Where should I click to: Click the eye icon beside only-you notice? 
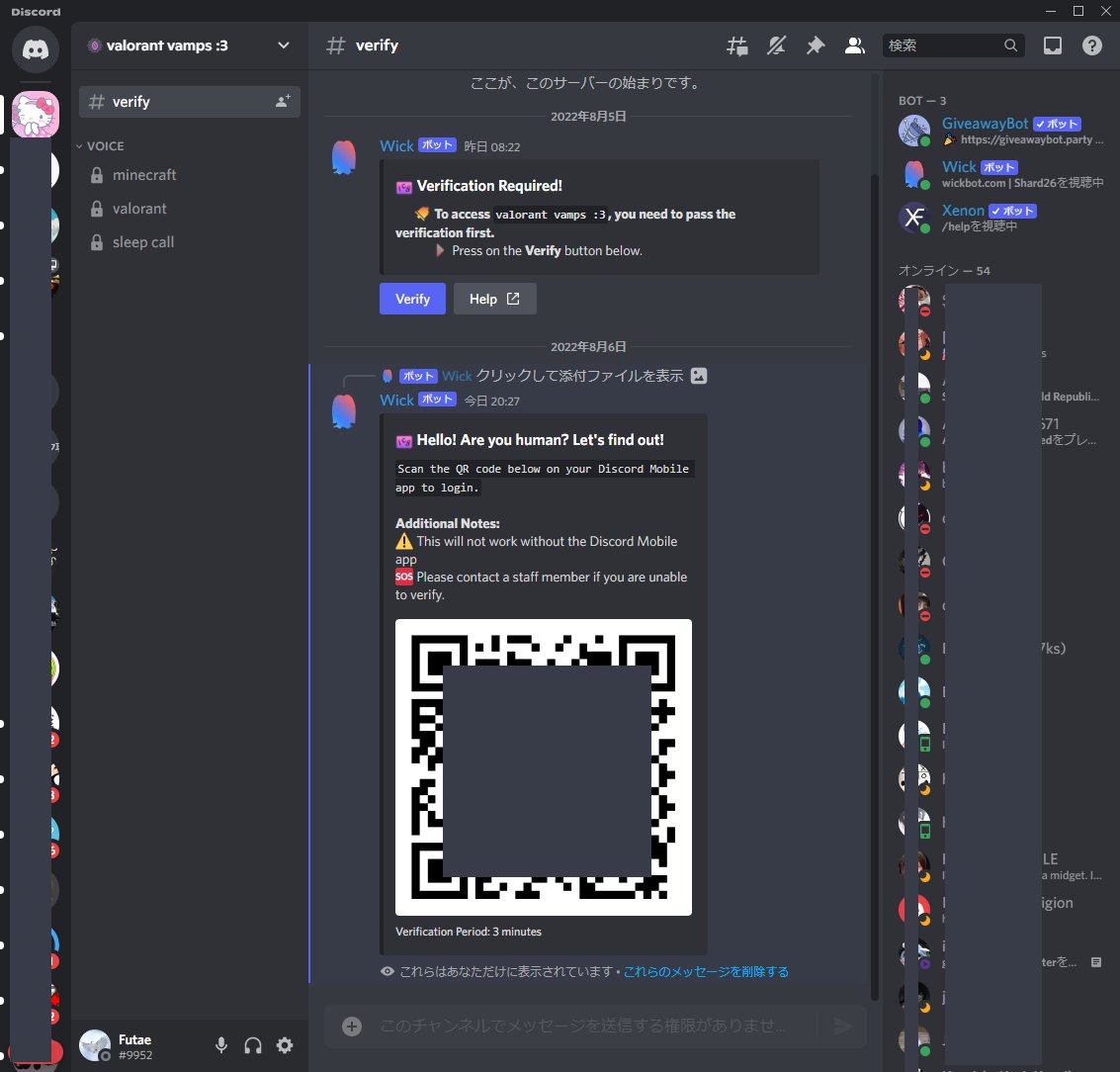(x=388, y=972)
